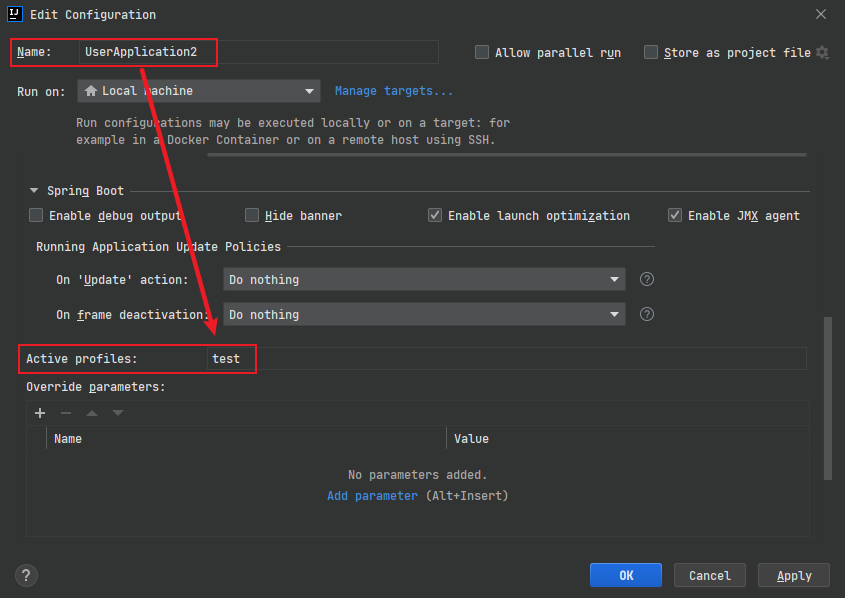This screenshot has width=845, height=598.
Task: Click the move parameter up arrow
Action: coord(92,413)
